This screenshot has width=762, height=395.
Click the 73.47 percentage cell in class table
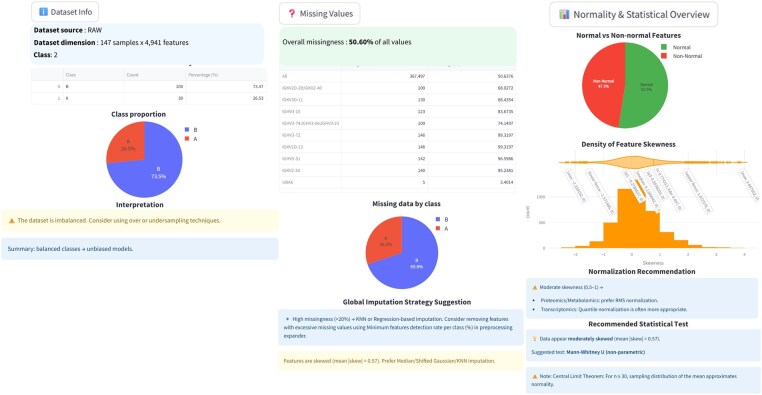[226, 86]
